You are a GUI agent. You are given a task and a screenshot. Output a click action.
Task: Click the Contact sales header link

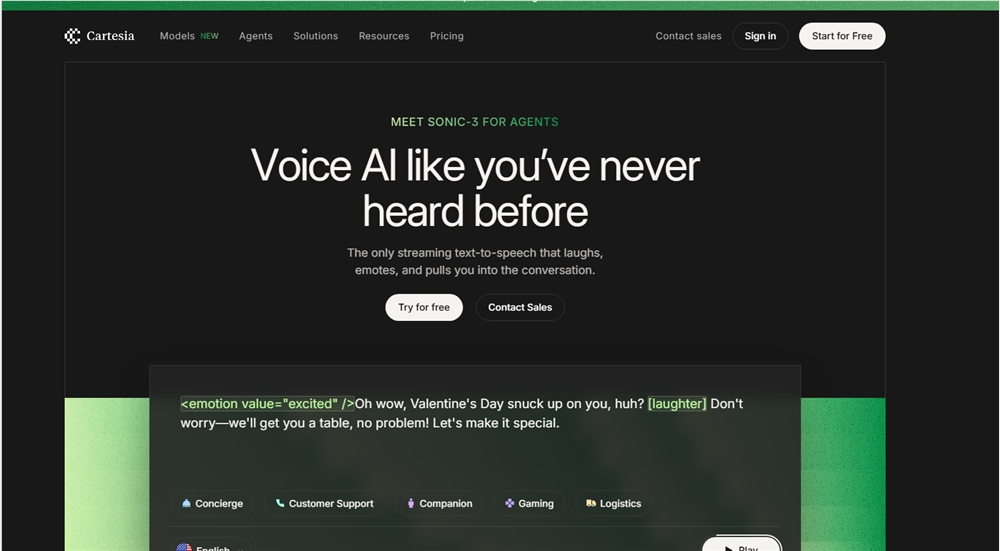(x=688, y=36)
